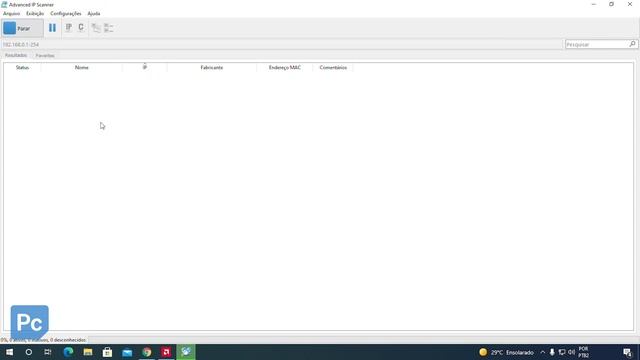Open the Configurações menu

[66, 13]
